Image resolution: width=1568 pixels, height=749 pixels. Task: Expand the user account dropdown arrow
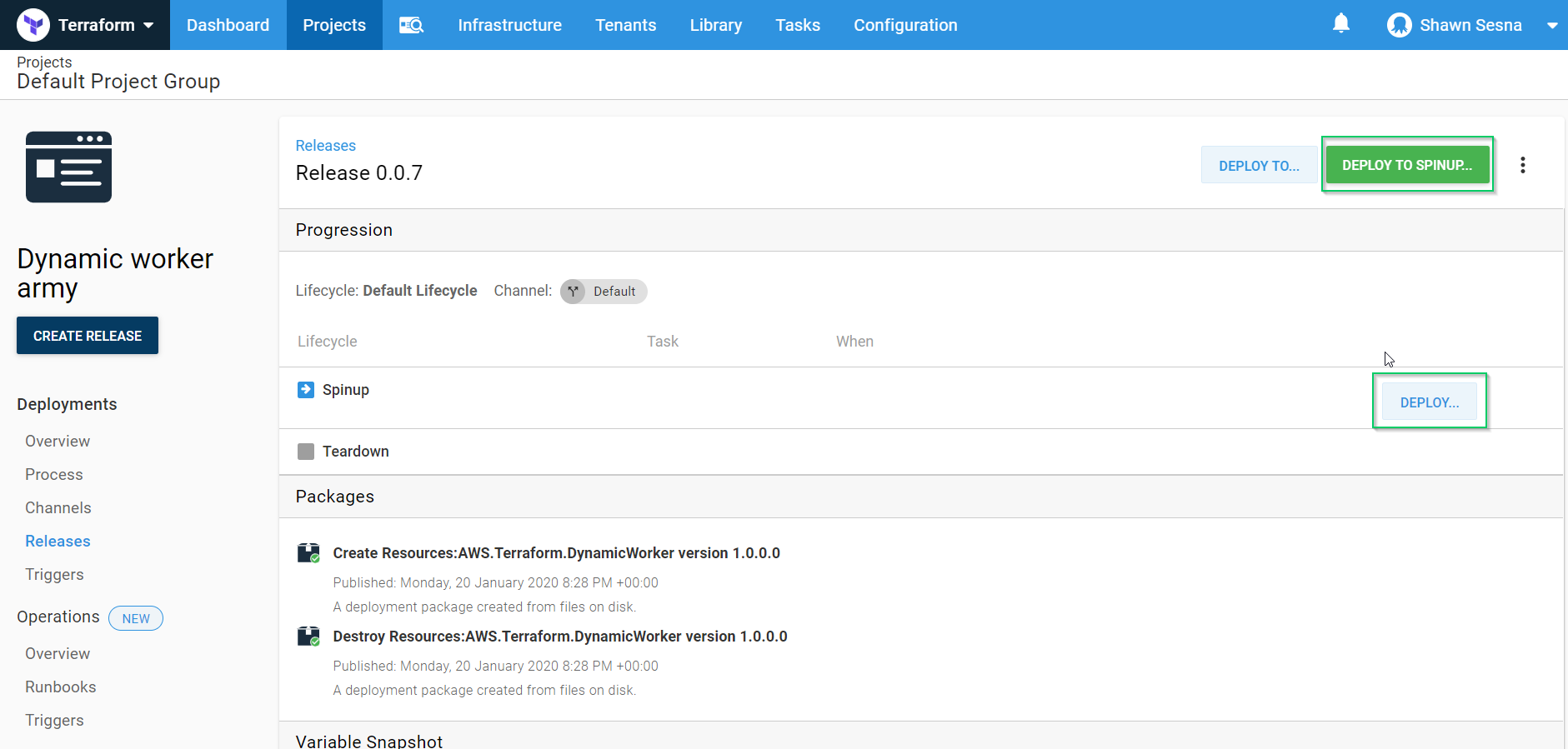click(1551, 25)
